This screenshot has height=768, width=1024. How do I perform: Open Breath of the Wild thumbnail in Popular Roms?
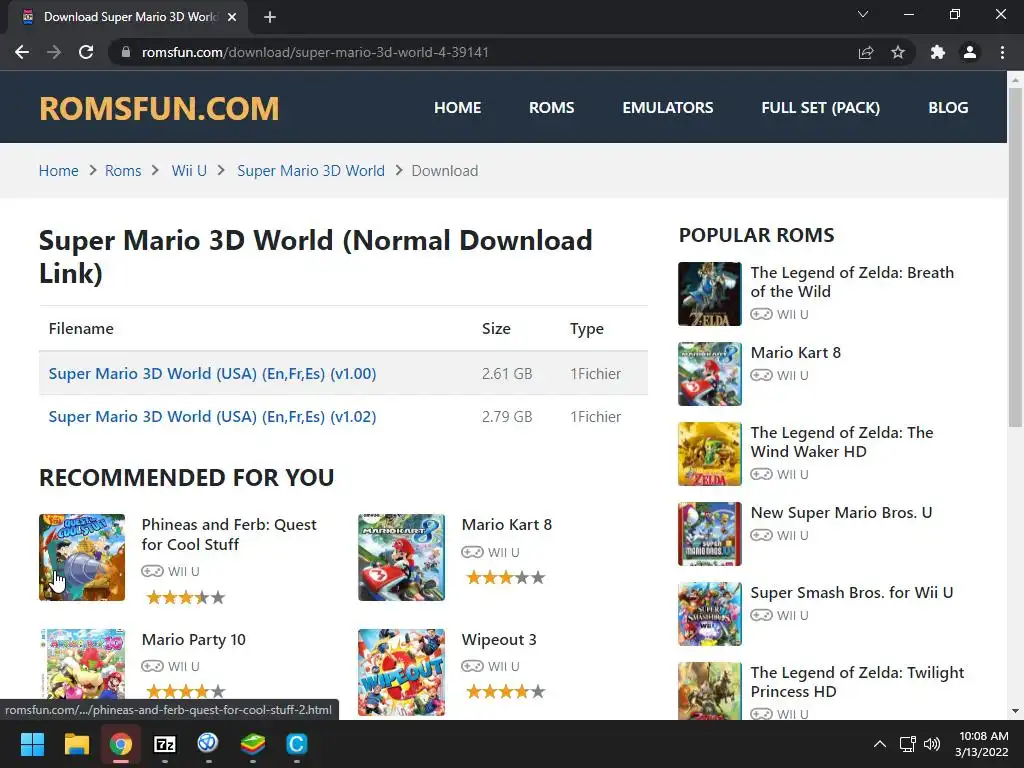pos(710,294)
